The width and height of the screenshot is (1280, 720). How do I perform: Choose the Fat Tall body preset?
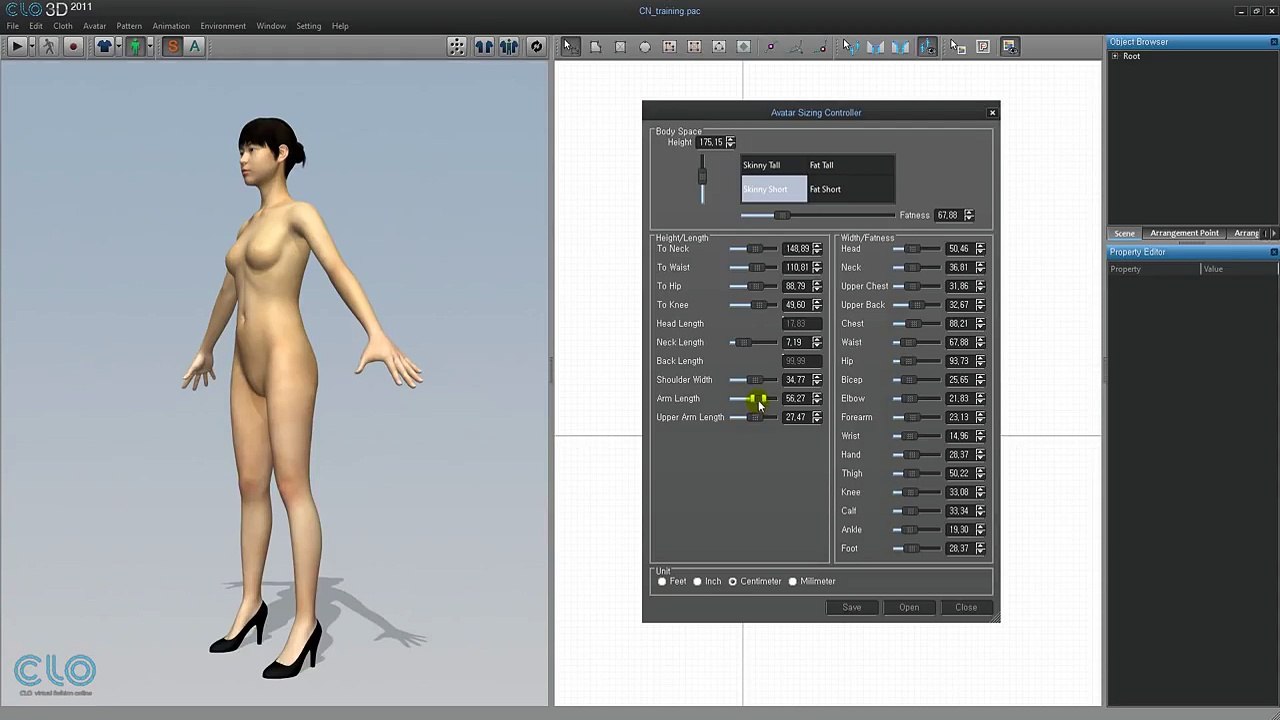[851, 165]
